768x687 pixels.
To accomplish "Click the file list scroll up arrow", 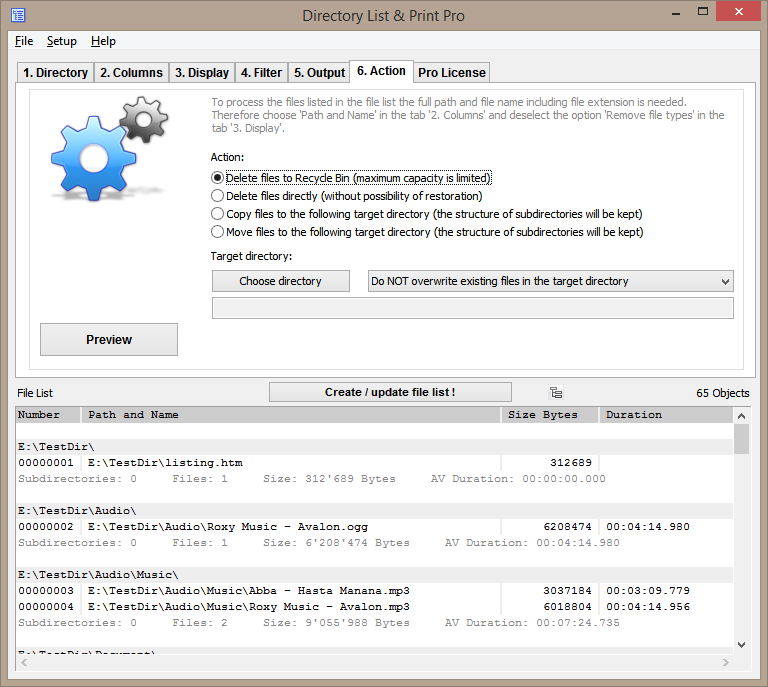I will (x=741, y=415).
